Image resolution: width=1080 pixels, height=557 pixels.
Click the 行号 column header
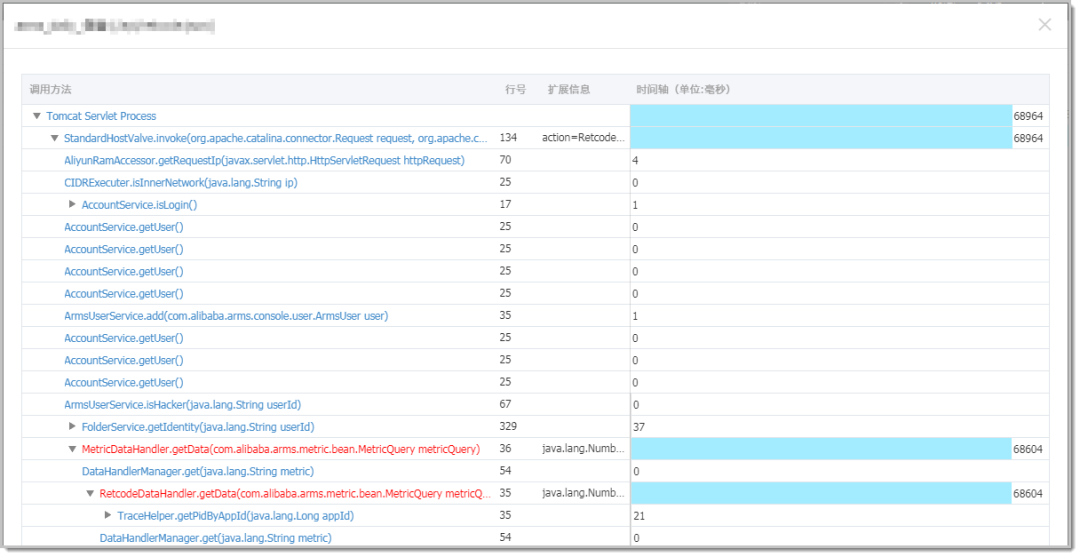515,90
